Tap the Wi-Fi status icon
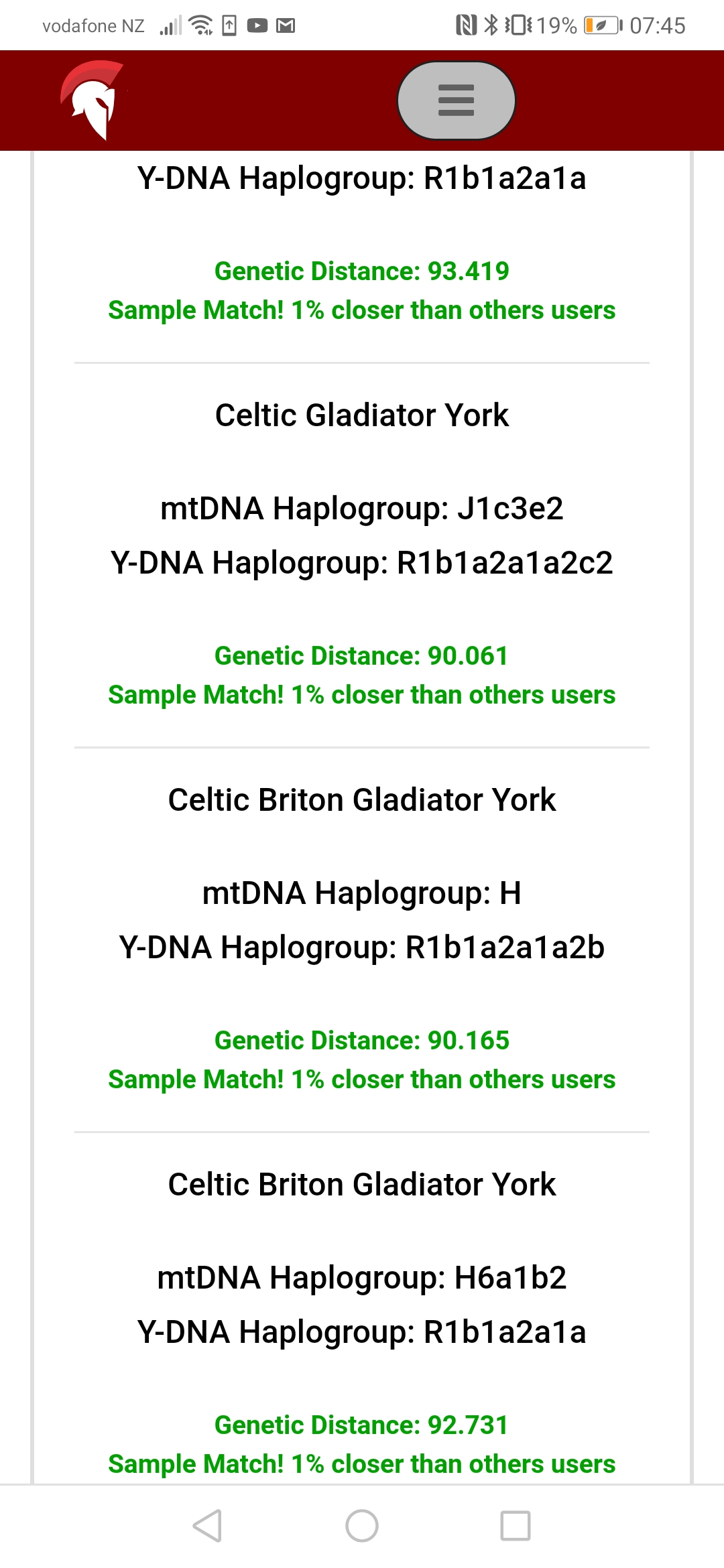The width and height of the screenshot is (724, 1568). click(200, 26)
